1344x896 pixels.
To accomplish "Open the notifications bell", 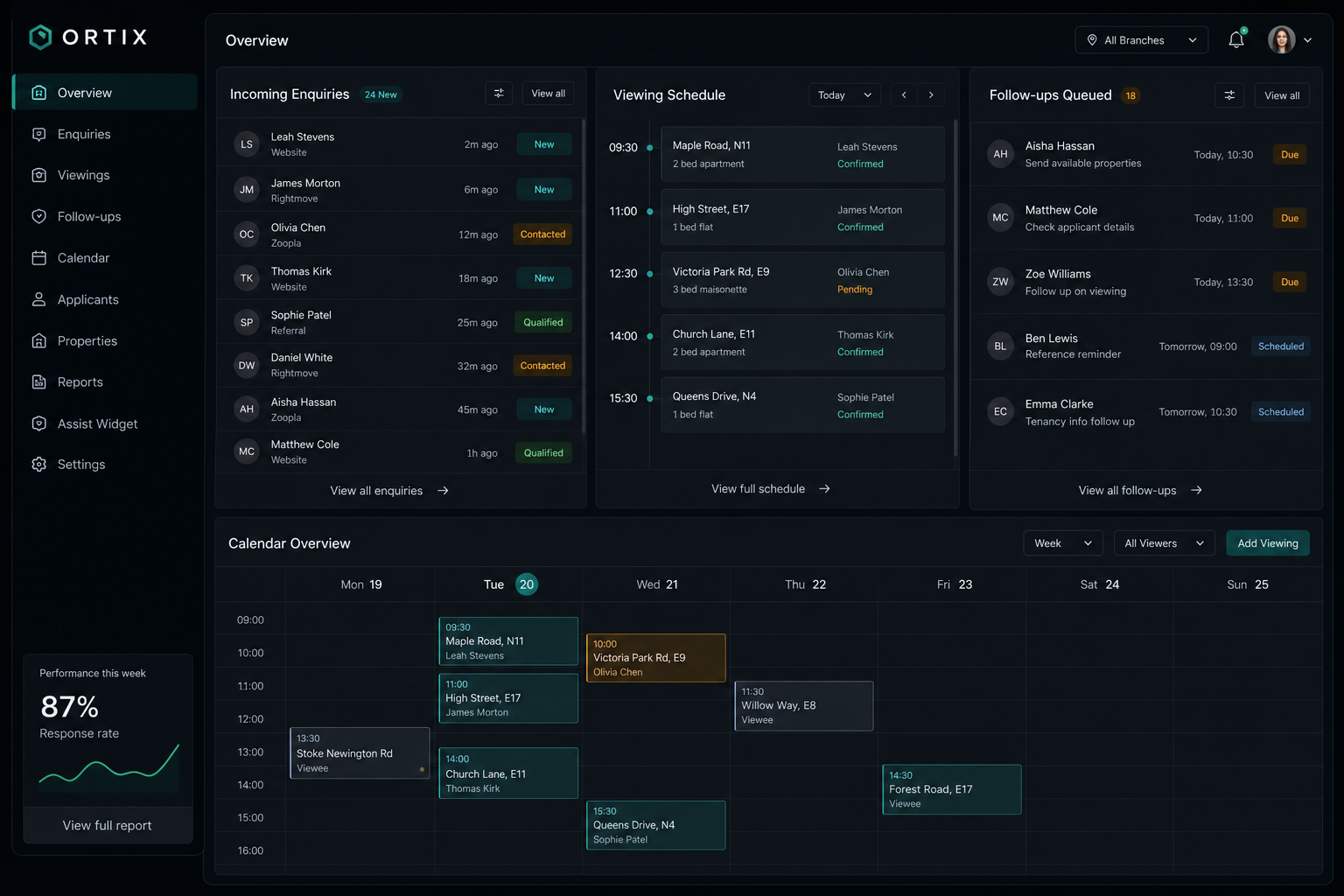I will pyautogui.click(x=1236, y=39).
